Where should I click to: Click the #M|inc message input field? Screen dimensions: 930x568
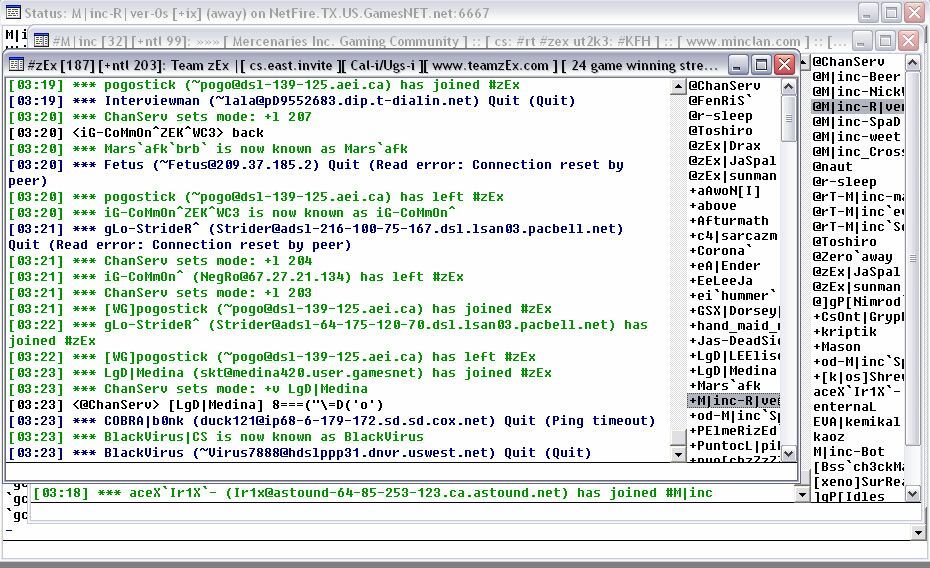click(x=472, y=513)
